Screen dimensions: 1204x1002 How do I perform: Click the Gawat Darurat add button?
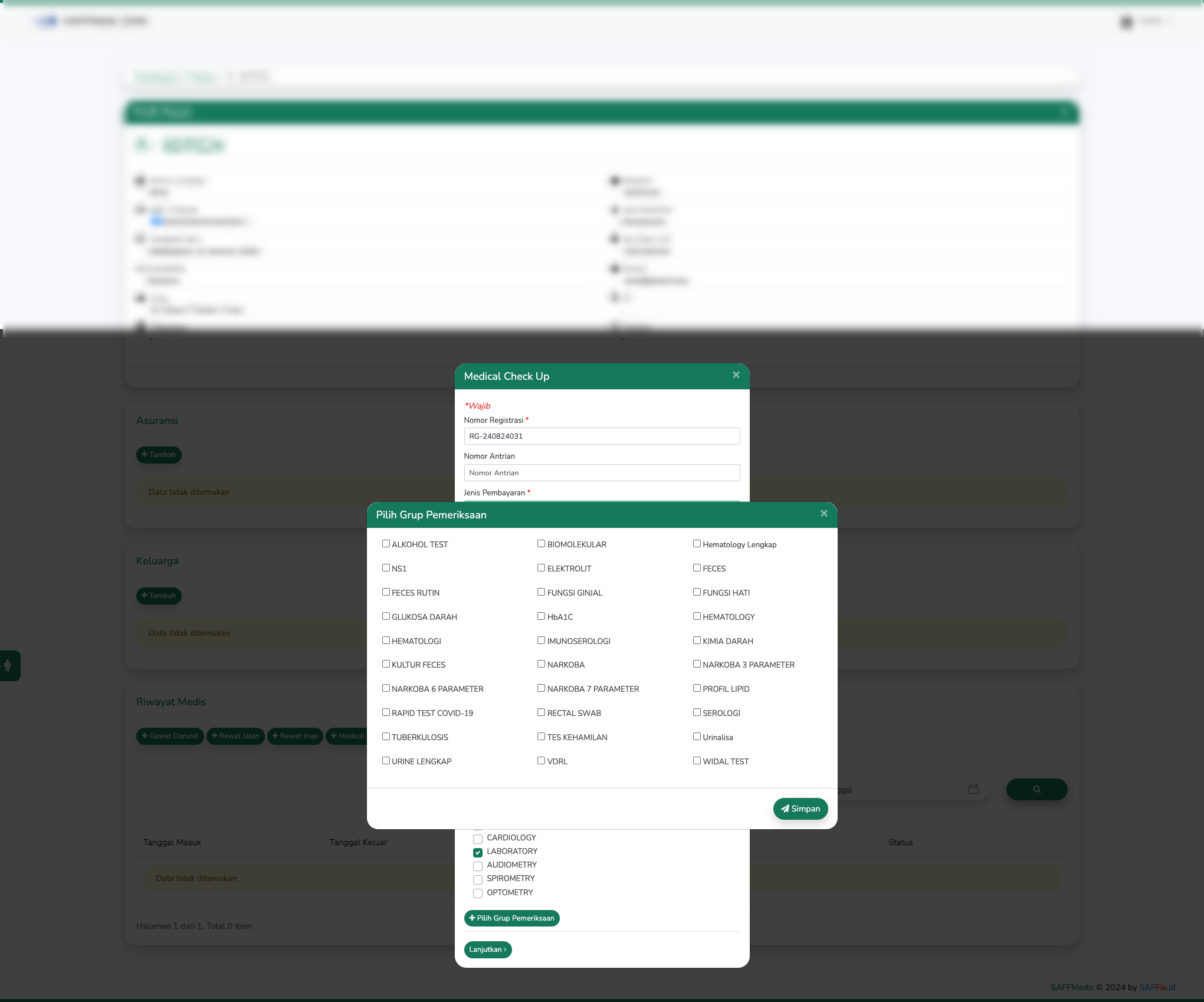point(170,736)
